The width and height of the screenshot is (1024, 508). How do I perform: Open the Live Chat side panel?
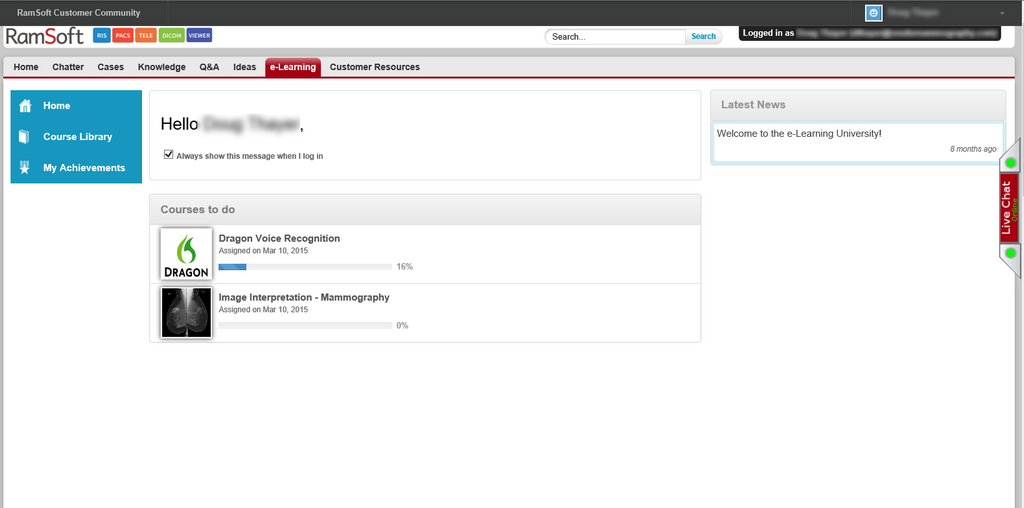point(1009,208)
